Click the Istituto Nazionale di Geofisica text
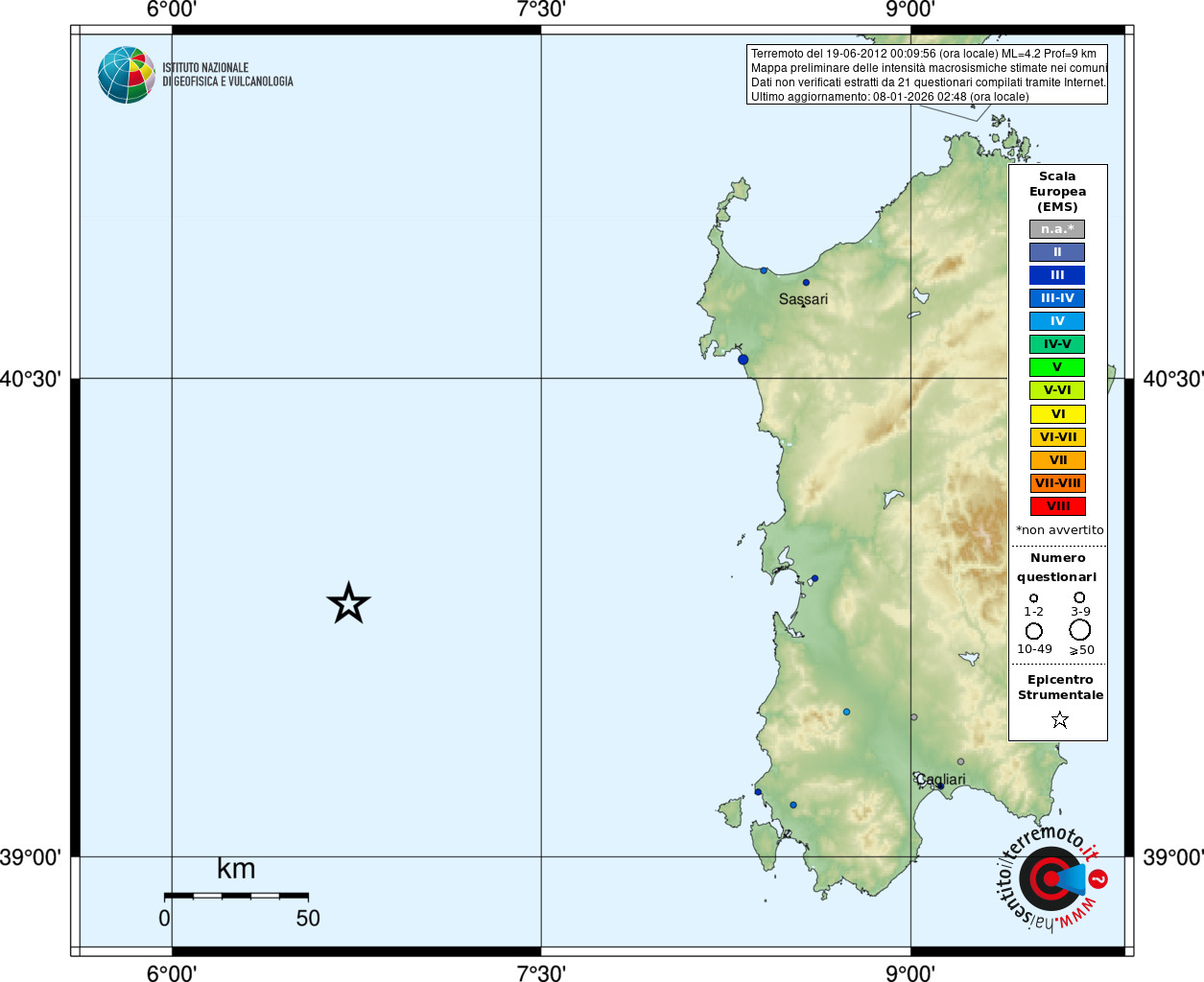This screenshot has width=1204, height=982. pos(227,75)
